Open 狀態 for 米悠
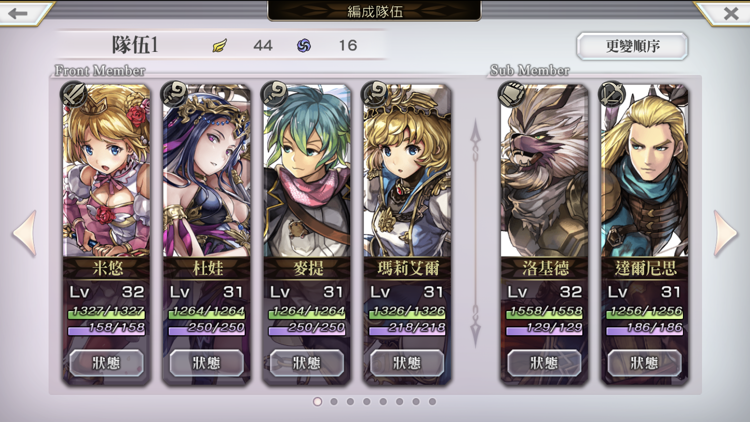This screenshot has width=750, height=422. (x=106, y=363)
